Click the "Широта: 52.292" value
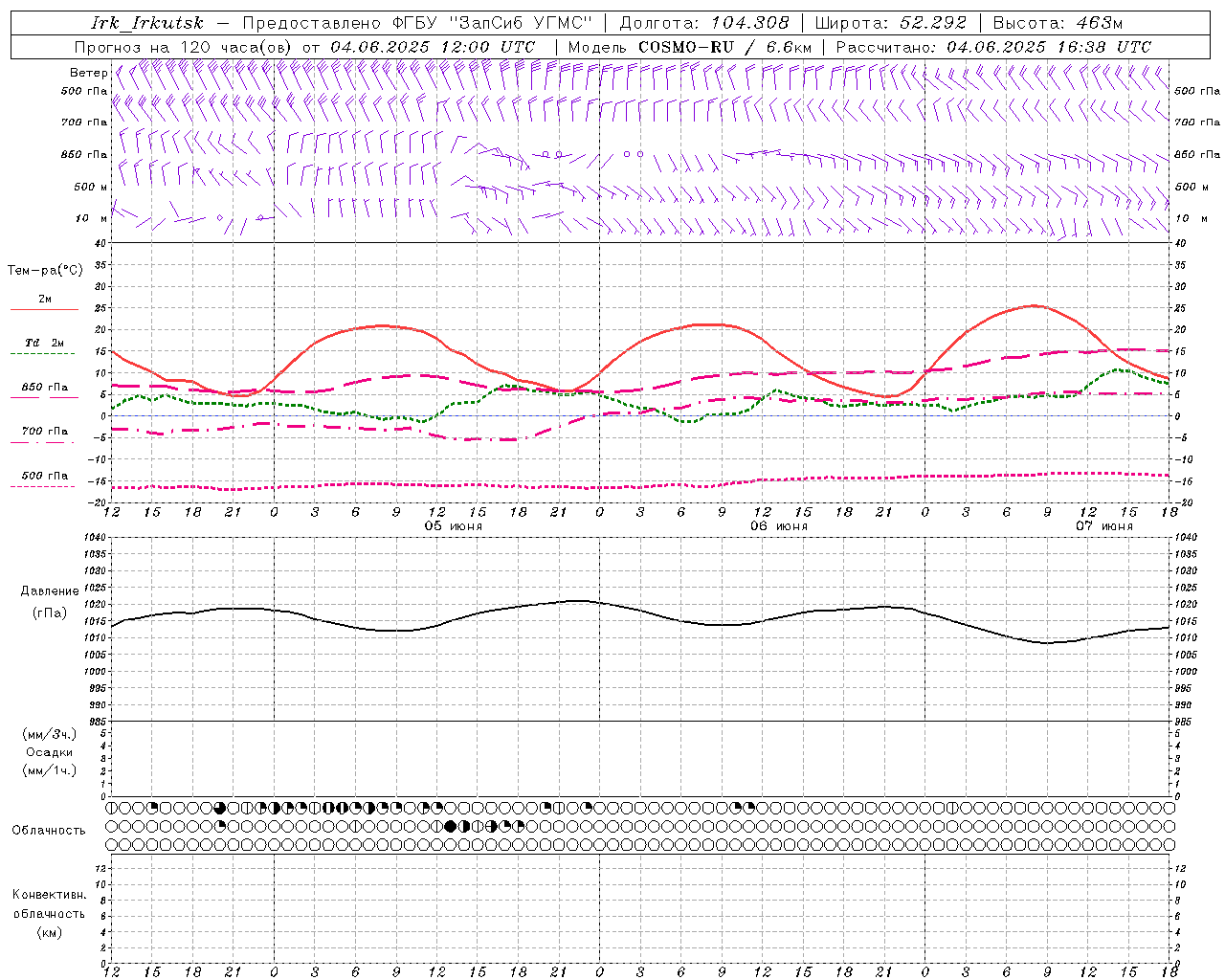The width and height of the screenshot is (1225, 980). coord(891,23)
